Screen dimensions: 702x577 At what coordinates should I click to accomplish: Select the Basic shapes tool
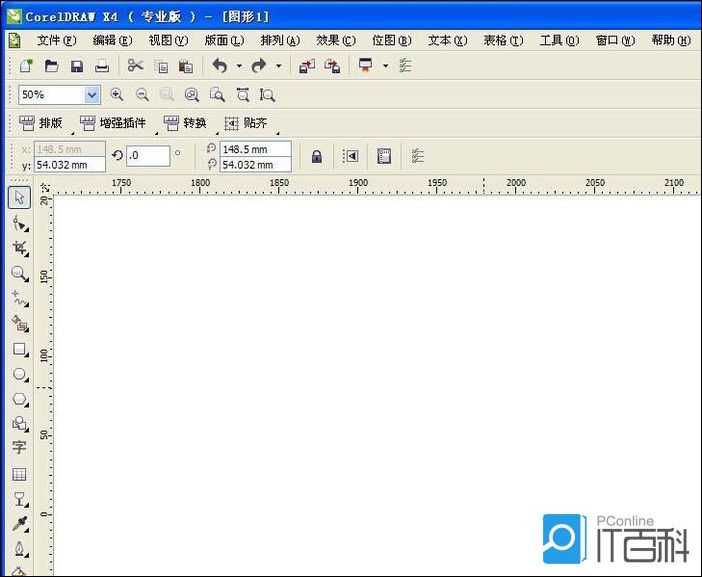tap(19, 423)
